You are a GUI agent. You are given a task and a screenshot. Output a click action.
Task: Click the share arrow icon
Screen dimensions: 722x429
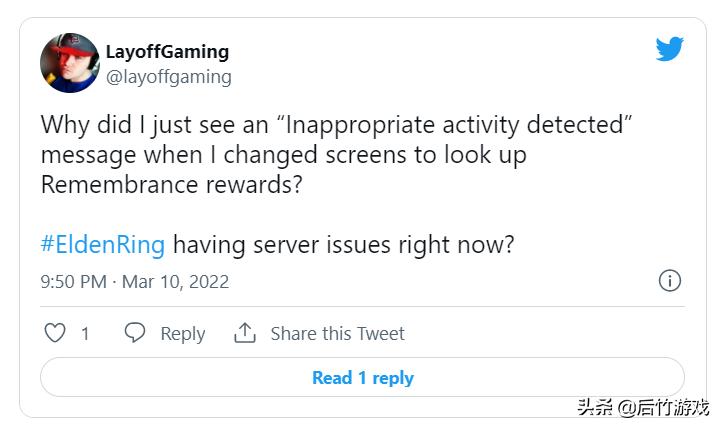pos(245,333)
